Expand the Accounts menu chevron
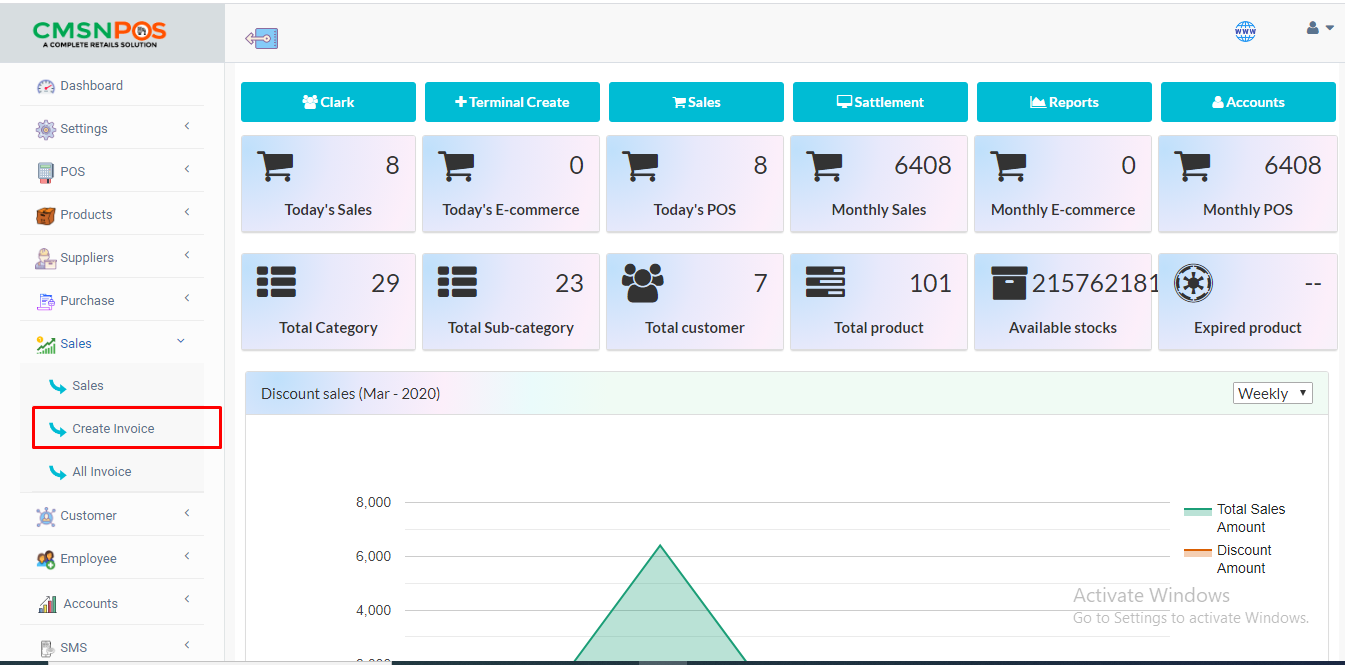1345x665 pixels. (187, 600)
